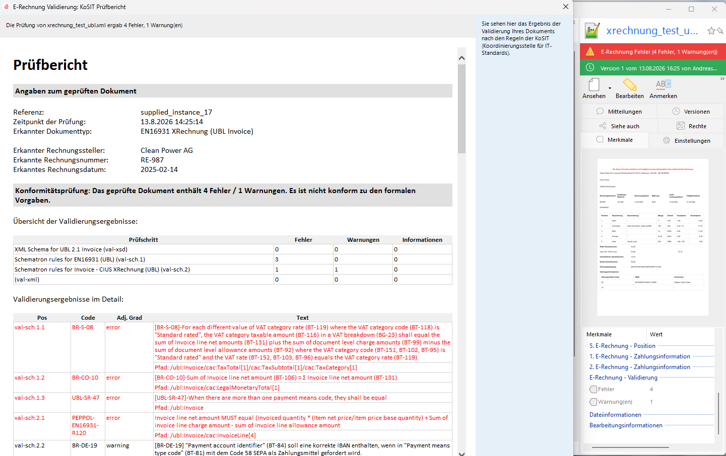The width and height of the screenshot is (726, 456).
Task: Expand 2. E-Rechnung - Zahlungsinformation section
Action: point(639,367)
